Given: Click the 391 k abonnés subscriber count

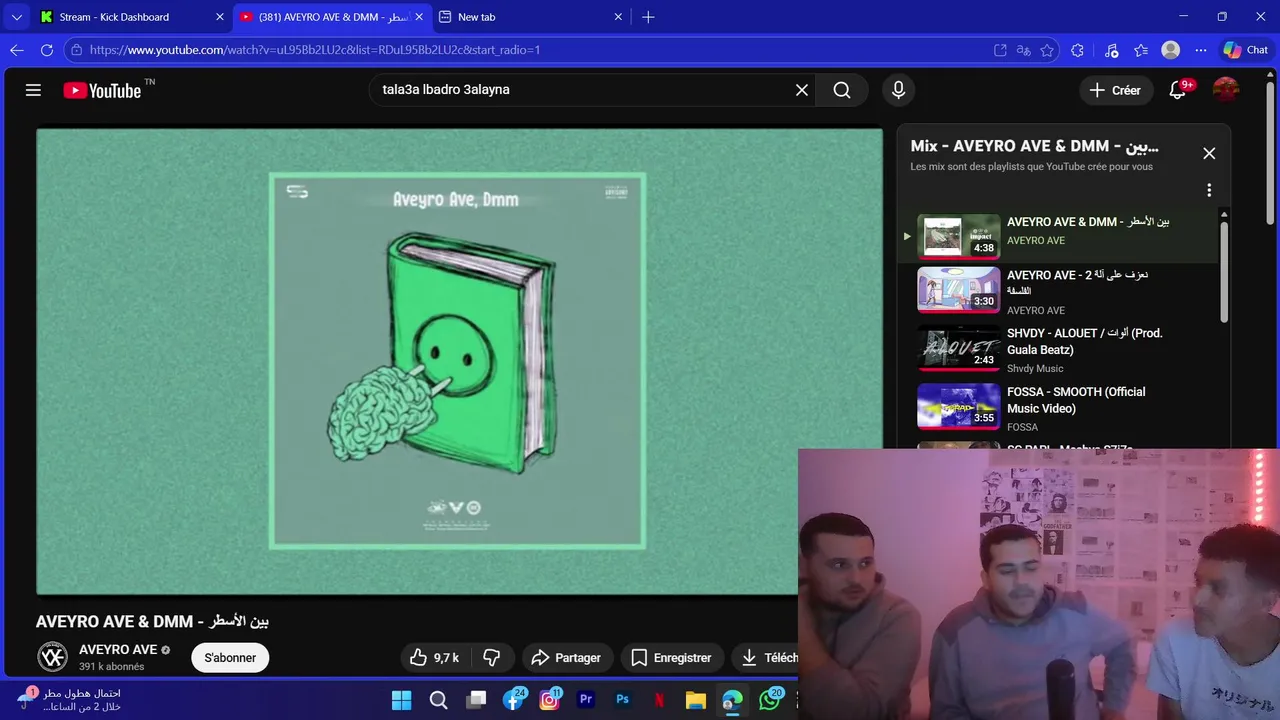Looking at the screenshot, I should 112,667.
